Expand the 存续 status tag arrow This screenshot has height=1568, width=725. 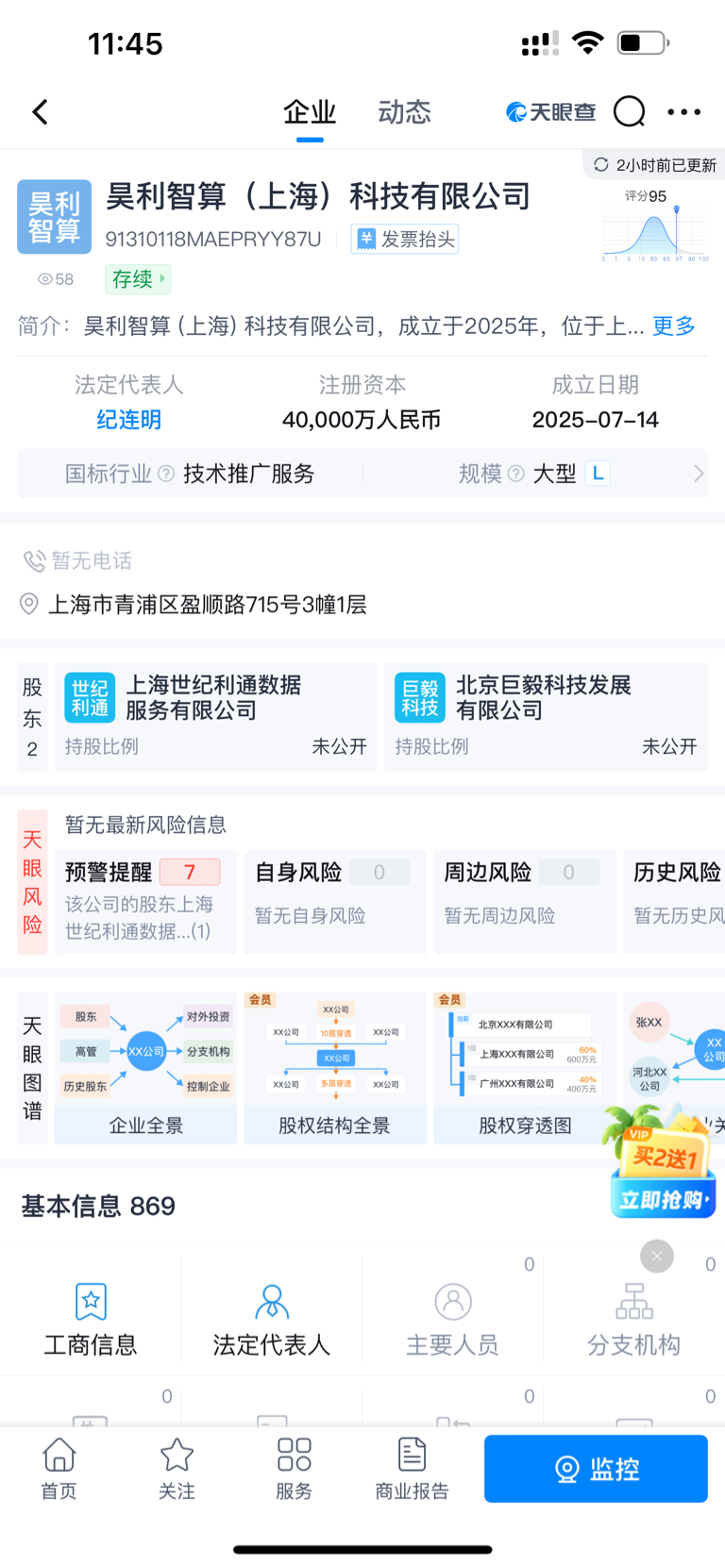coord(162,279)
